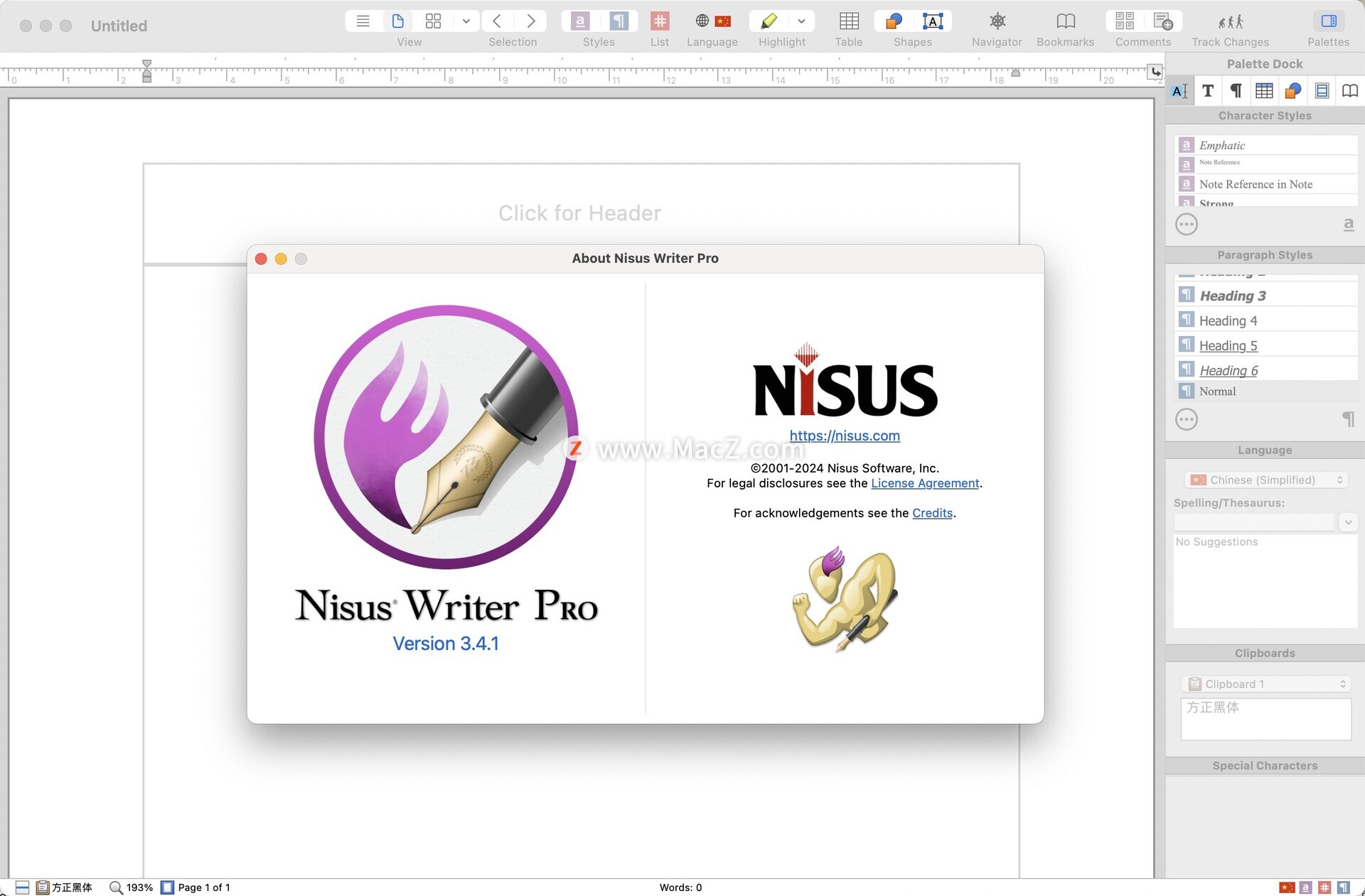Select the Full Screen grid view icon
The width and height of the screenshot is (1365, 896).
[x=433, y=21]
